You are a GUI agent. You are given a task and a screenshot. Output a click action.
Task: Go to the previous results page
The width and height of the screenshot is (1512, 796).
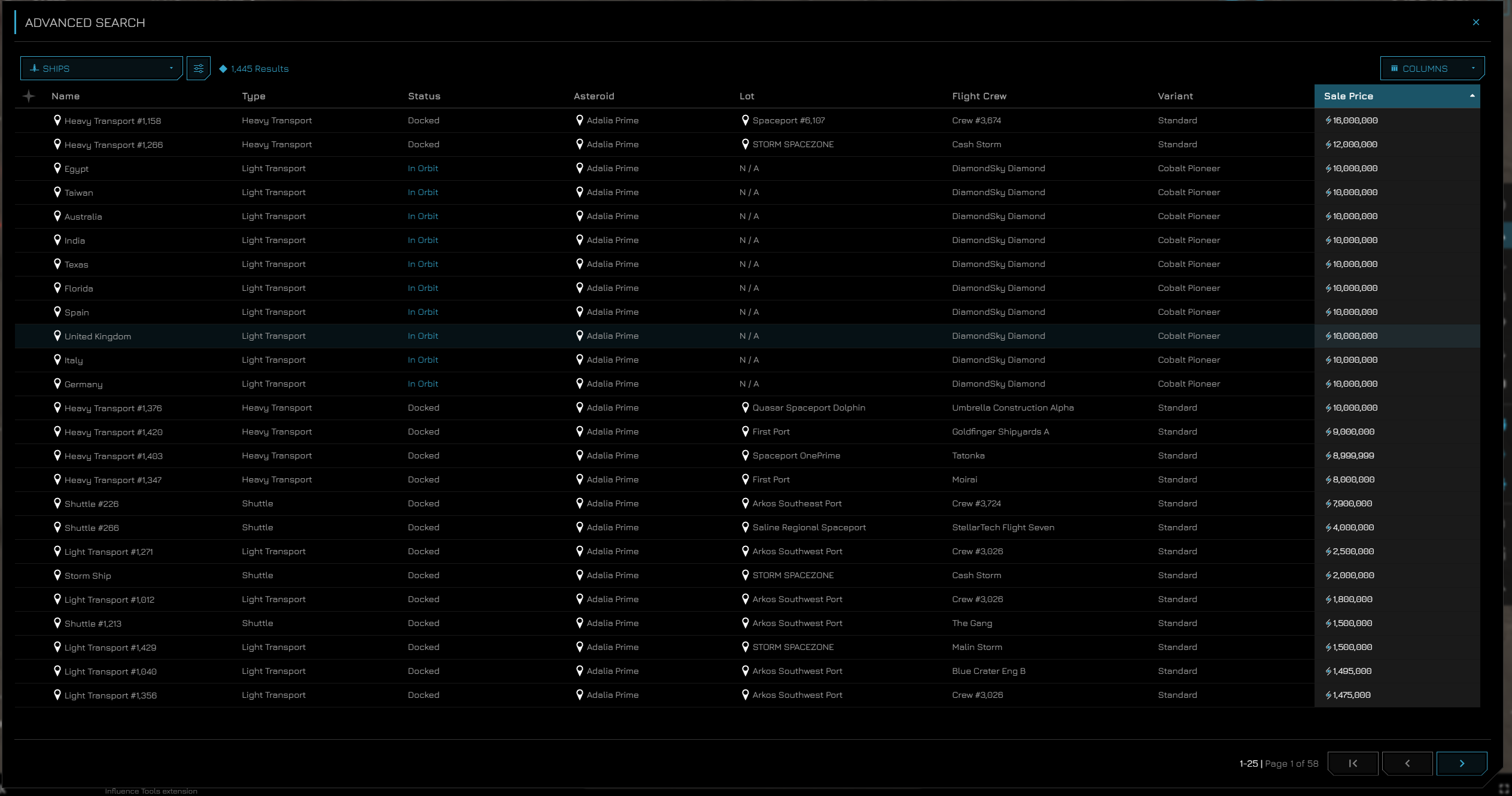tap(1407, 763)
